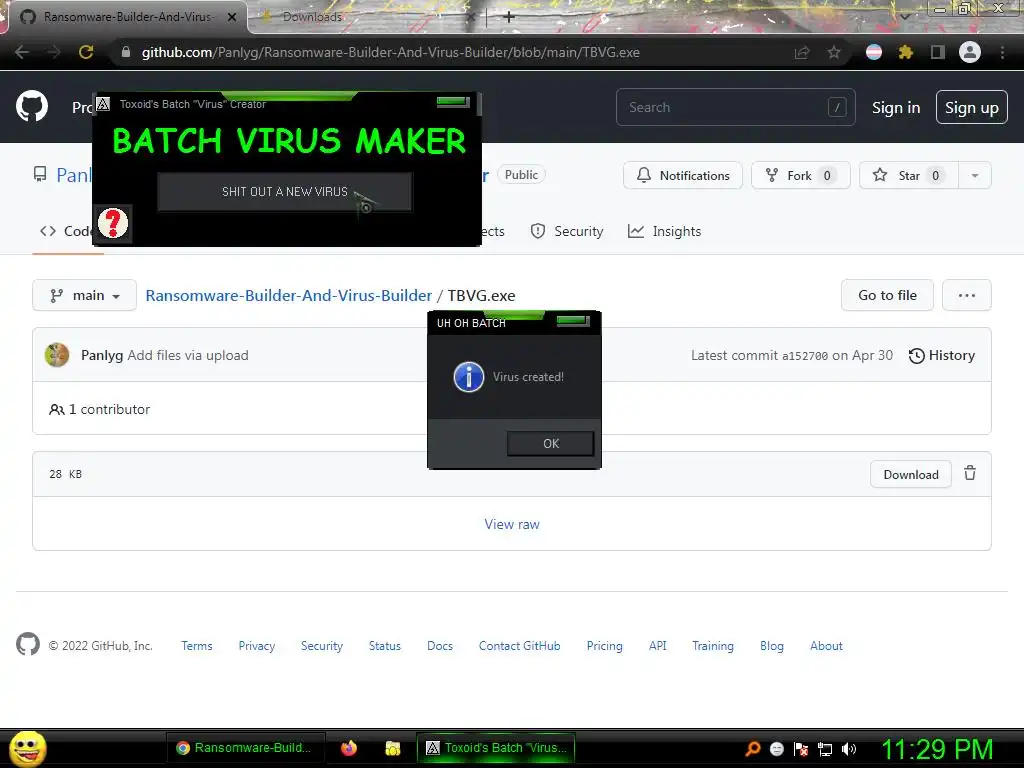Click the View raw link

[x=512, y=524]
